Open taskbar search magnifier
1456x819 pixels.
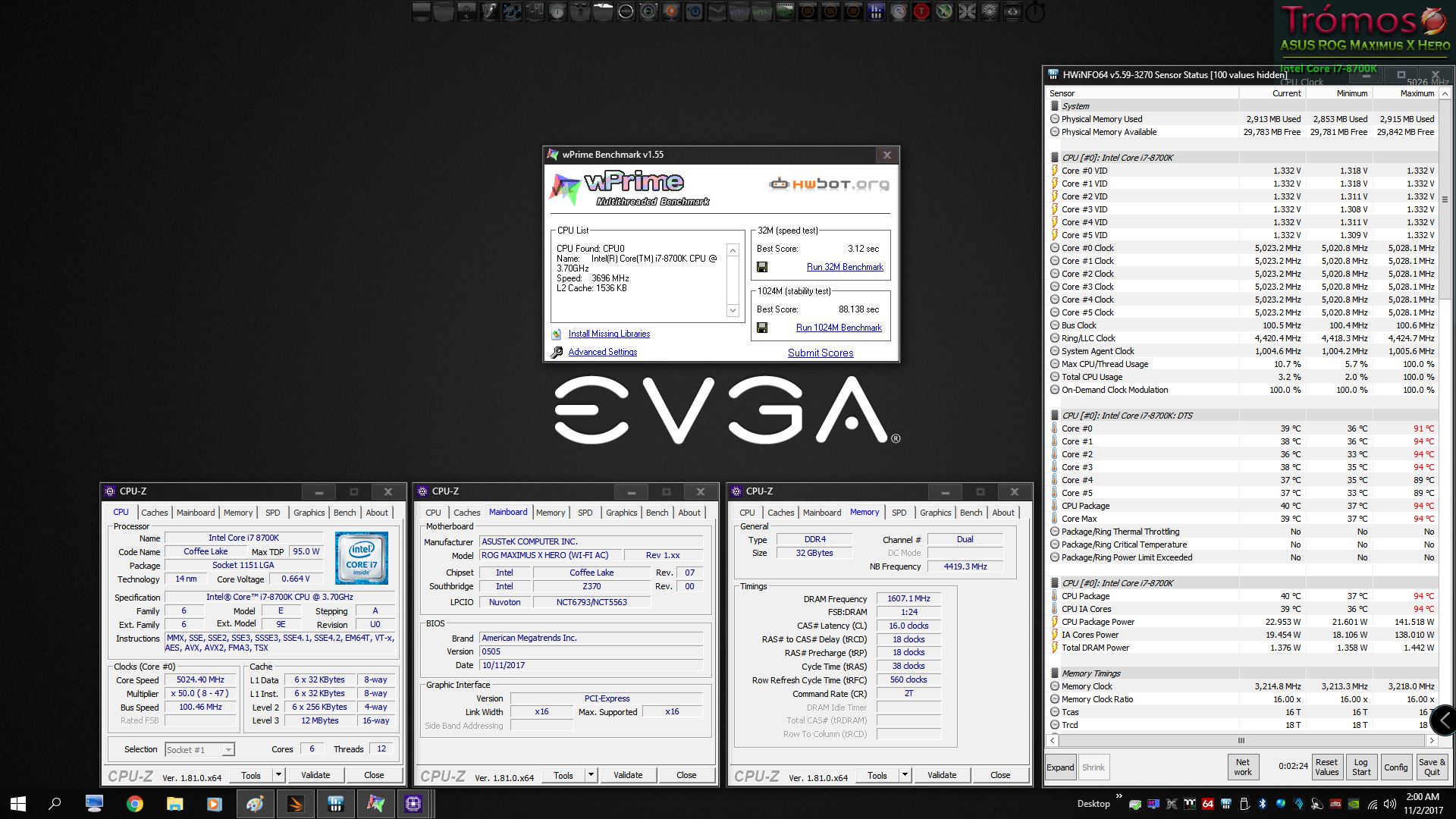click(x=55, y=804)
